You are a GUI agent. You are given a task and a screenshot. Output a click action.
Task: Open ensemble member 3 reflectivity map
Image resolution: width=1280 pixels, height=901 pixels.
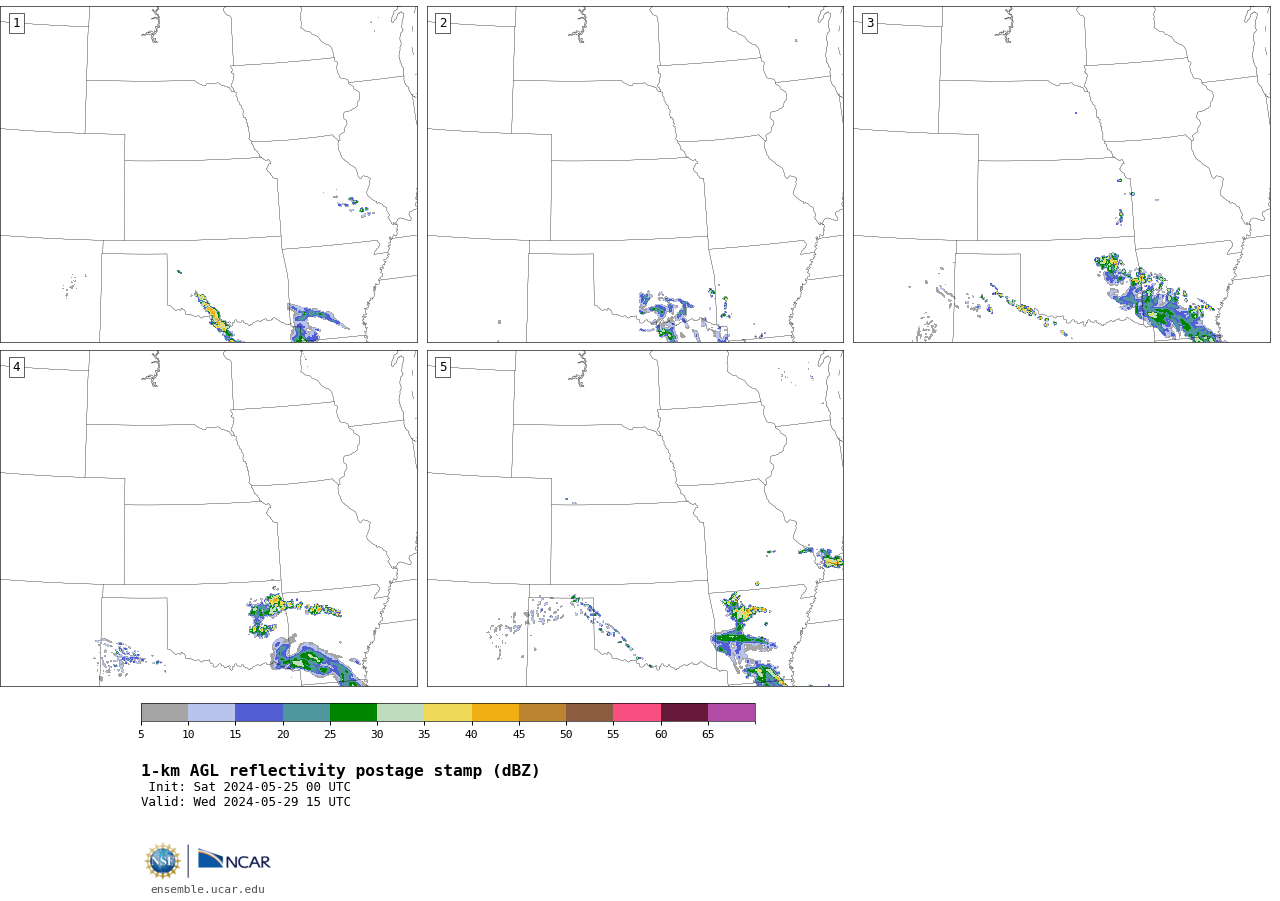(x=1062, y=175)
